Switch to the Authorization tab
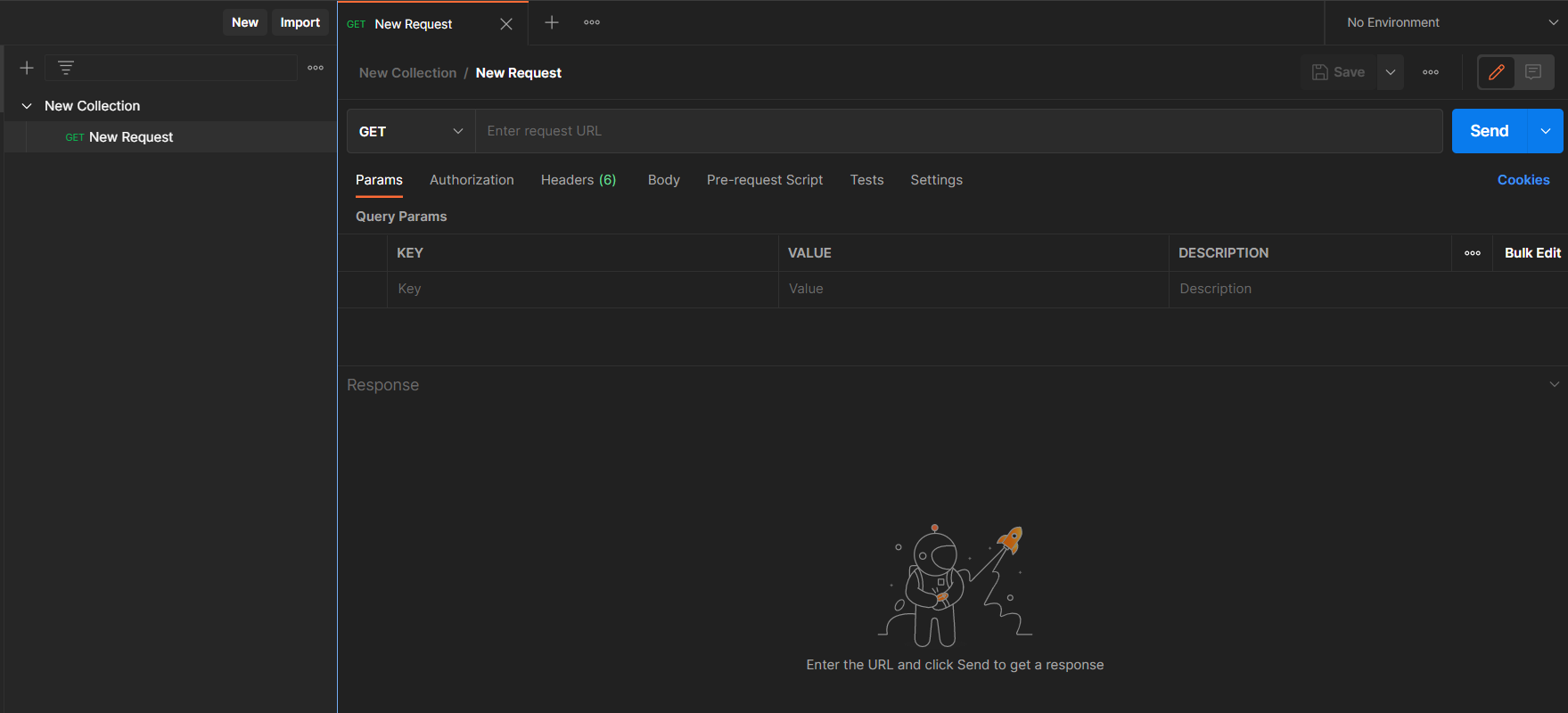The width and height of the screenshot is (1568, 713). [x=472, y=180]
